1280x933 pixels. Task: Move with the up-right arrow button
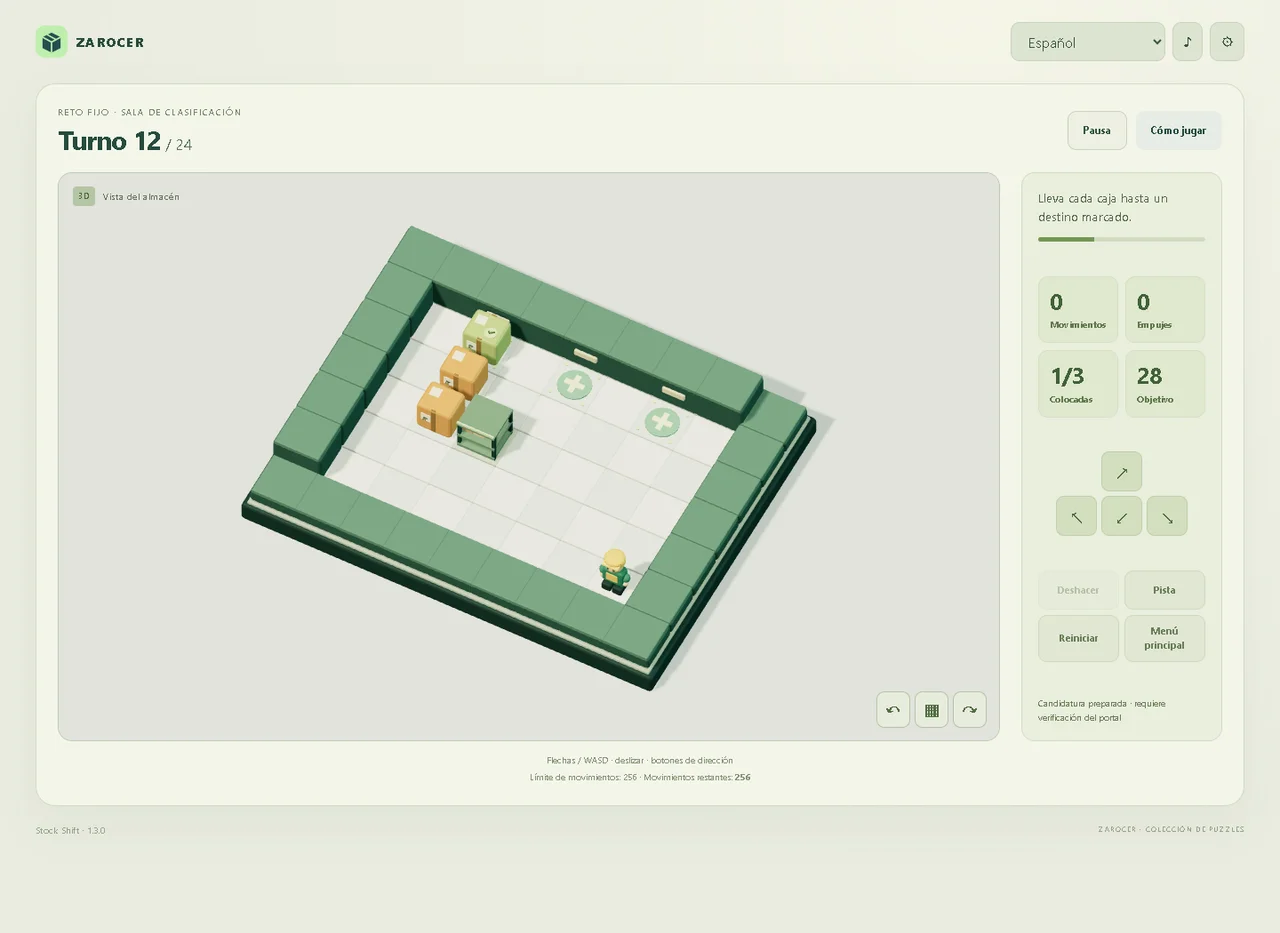(x=1121, y=472)
